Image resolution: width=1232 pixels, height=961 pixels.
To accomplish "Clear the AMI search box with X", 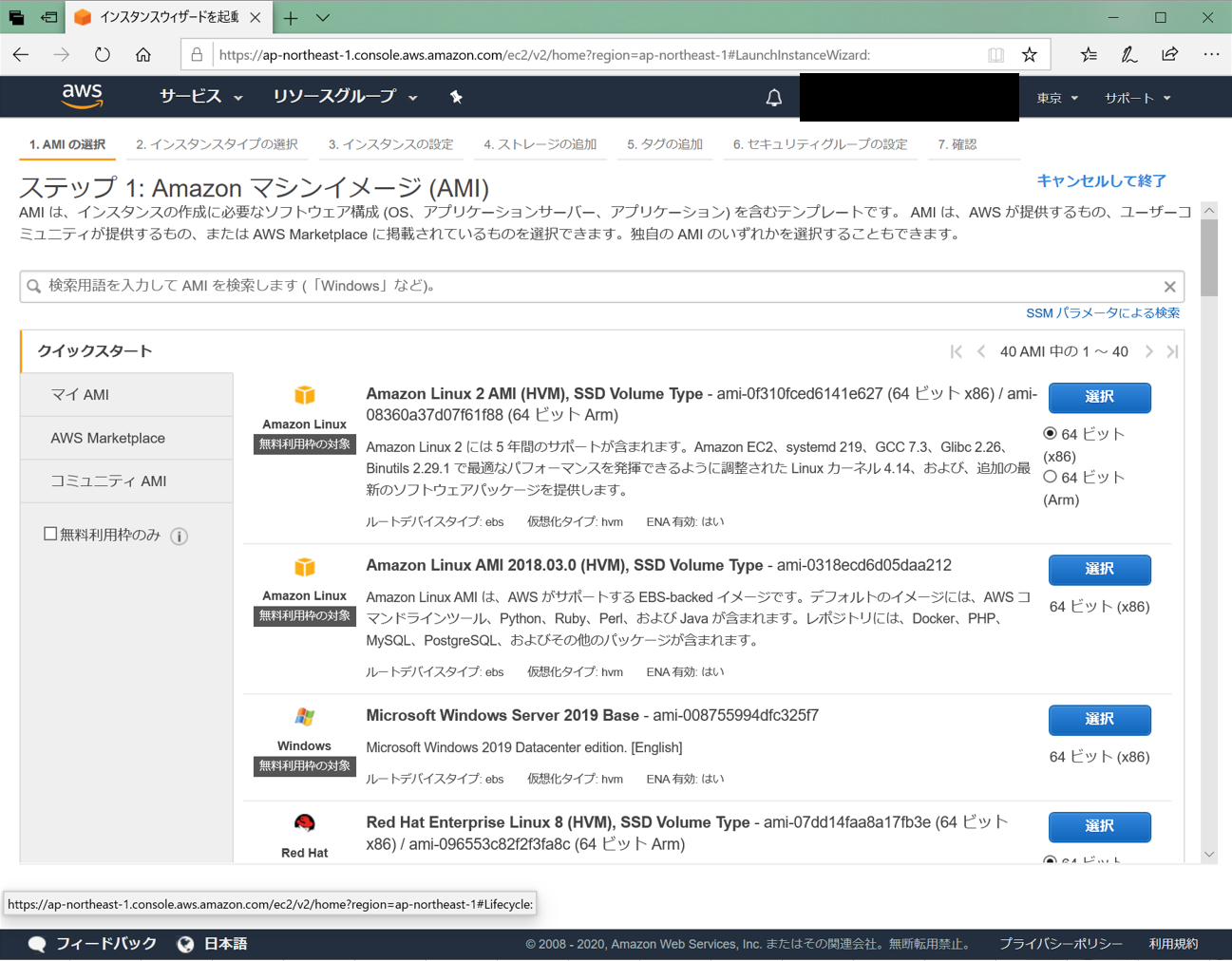I will click(x=1170, y=287).
